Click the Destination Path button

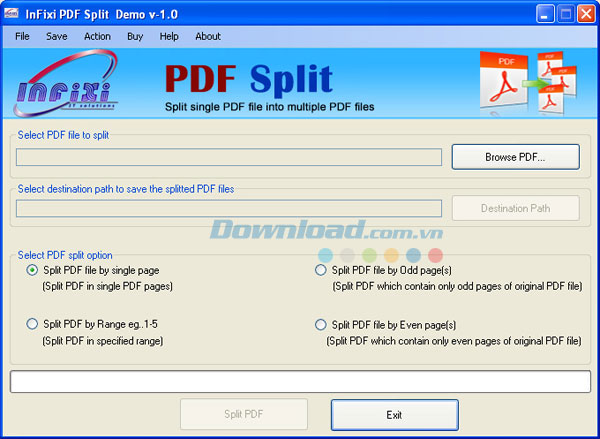(515, 208)
